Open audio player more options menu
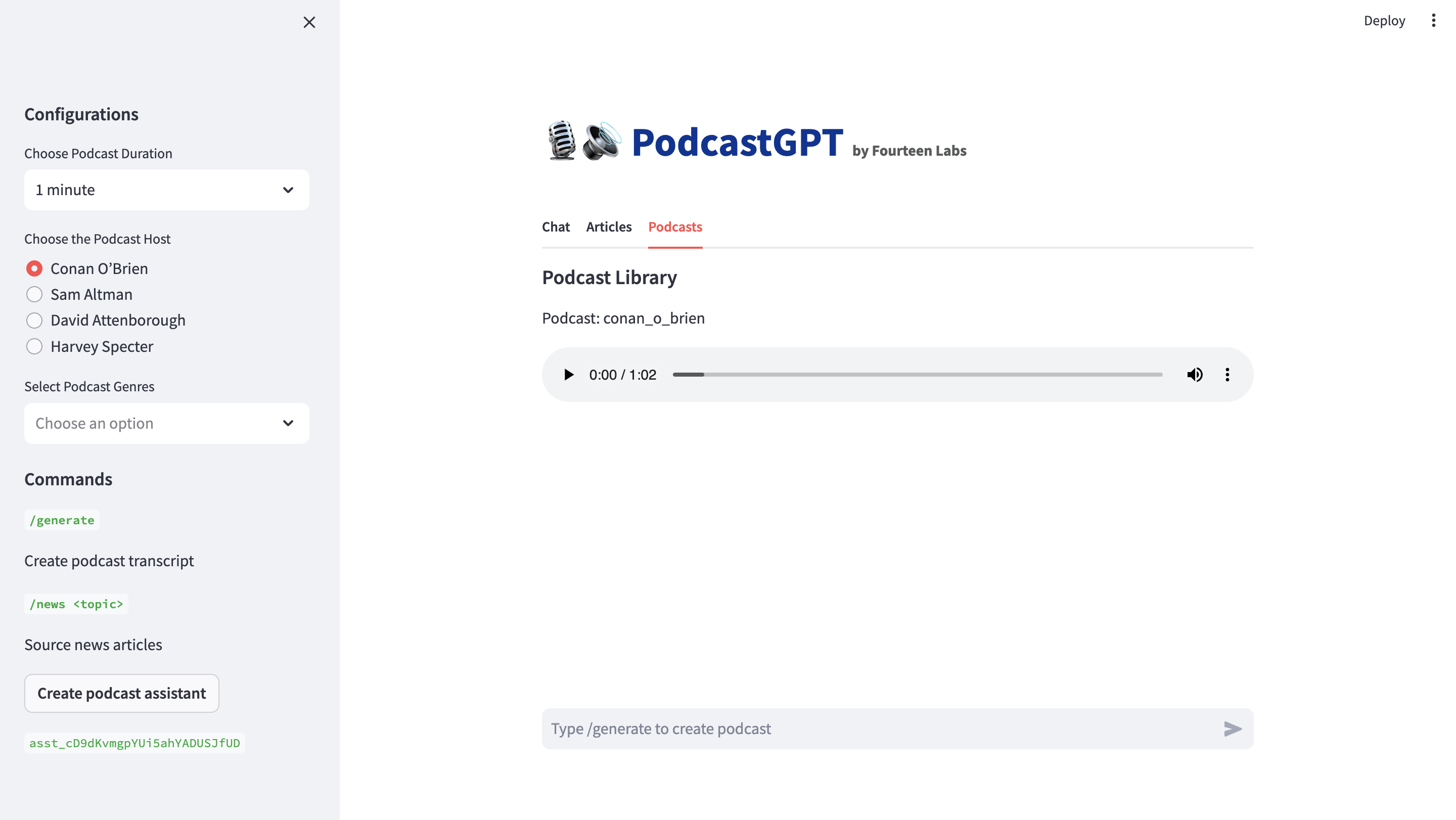 1227,375
